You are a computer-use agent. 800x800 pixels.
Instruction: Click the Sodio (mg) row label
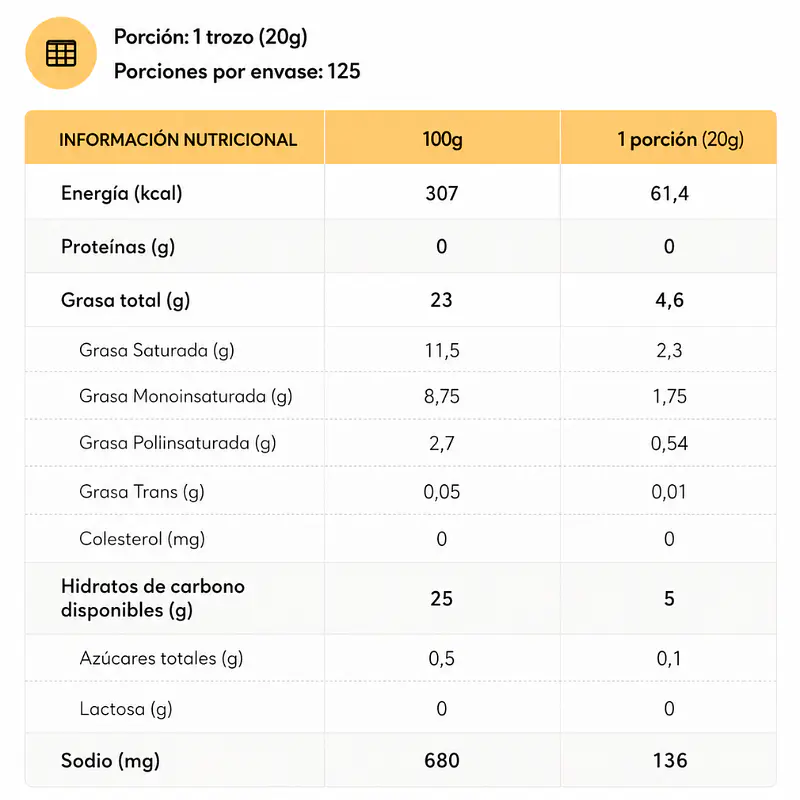[x=110, y=761]
